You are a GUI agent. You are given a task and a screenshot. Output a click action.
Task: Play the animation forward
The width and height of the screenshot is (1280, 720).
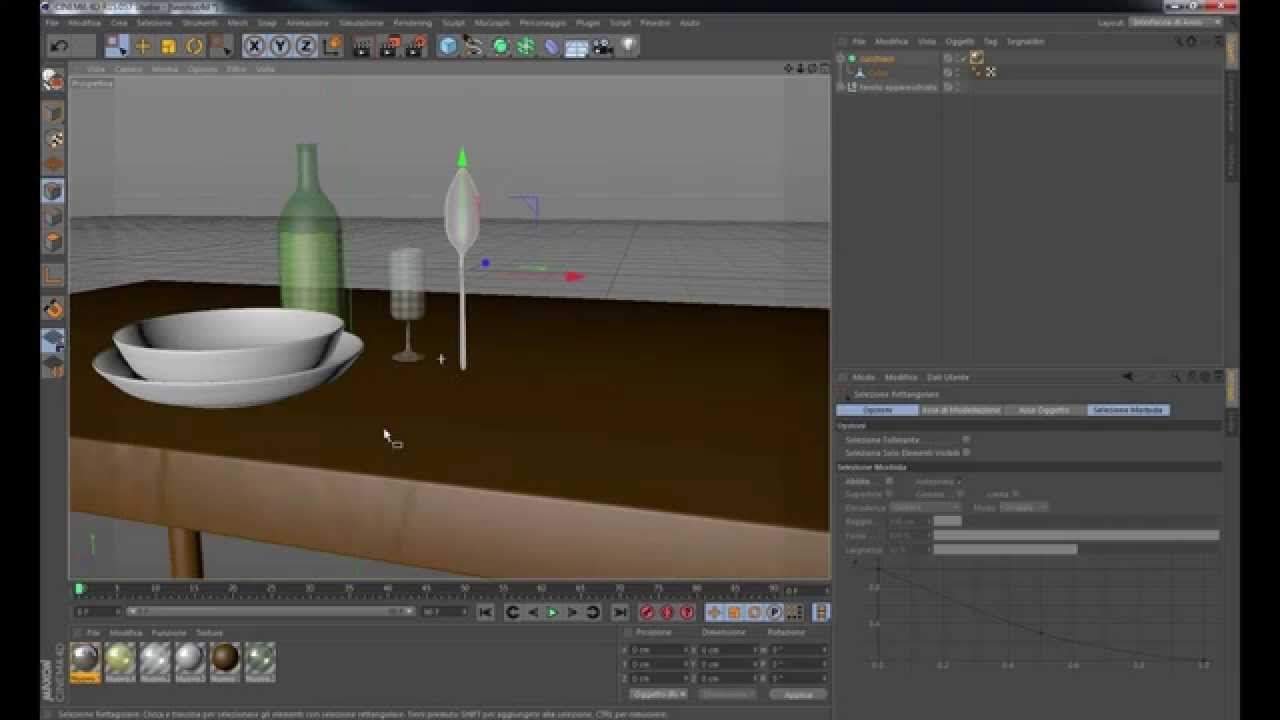point(552,612)
